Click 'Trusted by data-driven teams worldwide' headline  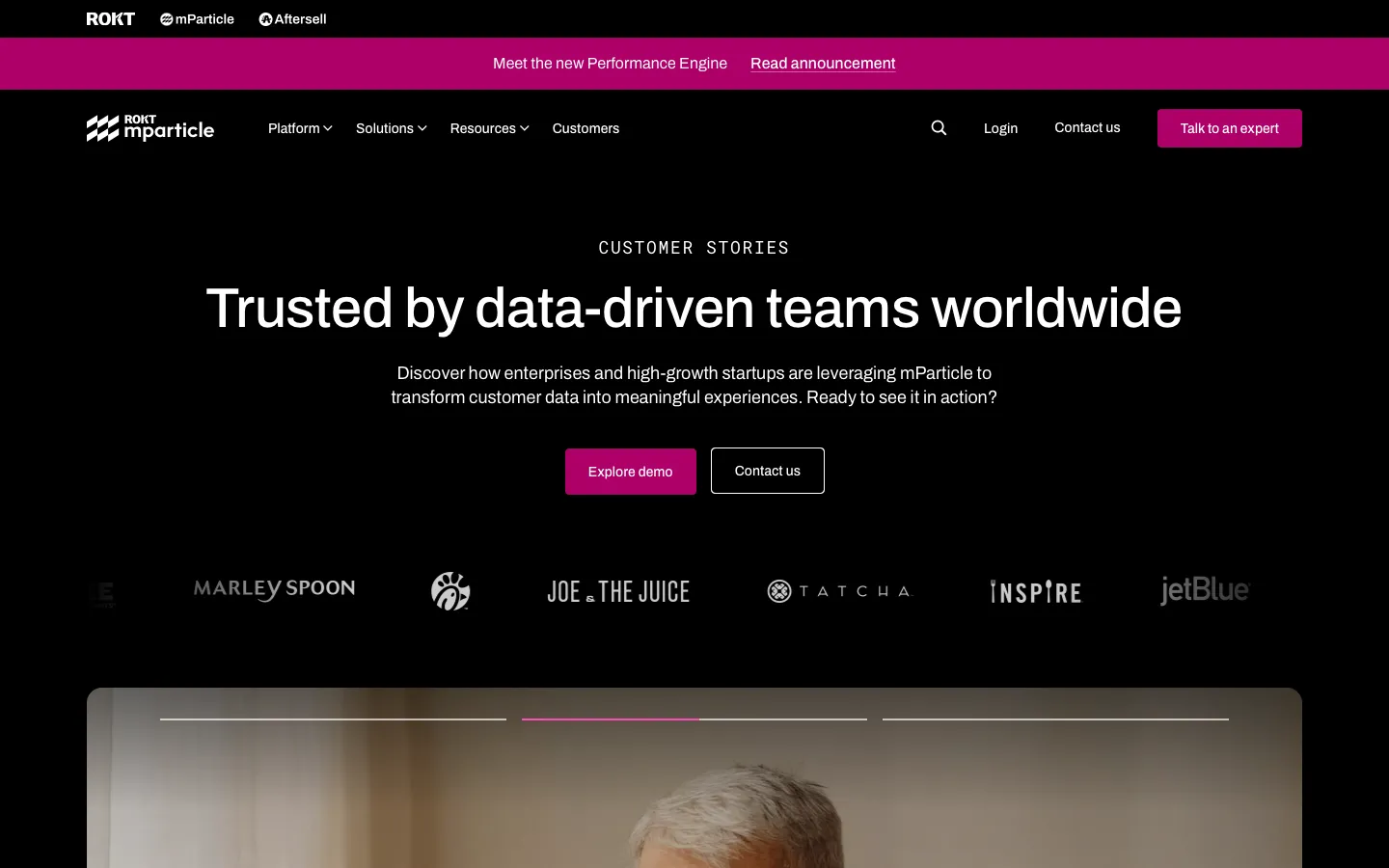pyautogui.click(x=694, y=309)
